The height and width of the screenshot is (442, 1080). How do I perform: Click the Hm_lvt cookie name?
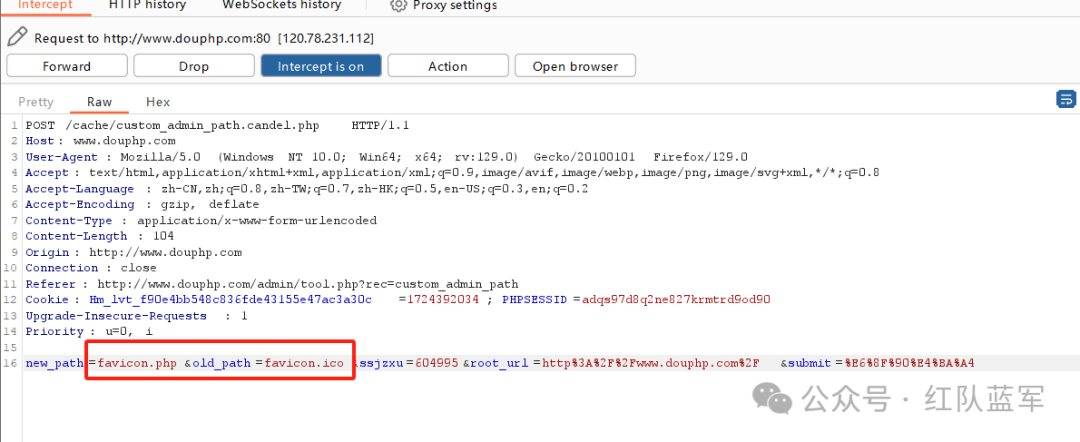[x=231, y=299]
